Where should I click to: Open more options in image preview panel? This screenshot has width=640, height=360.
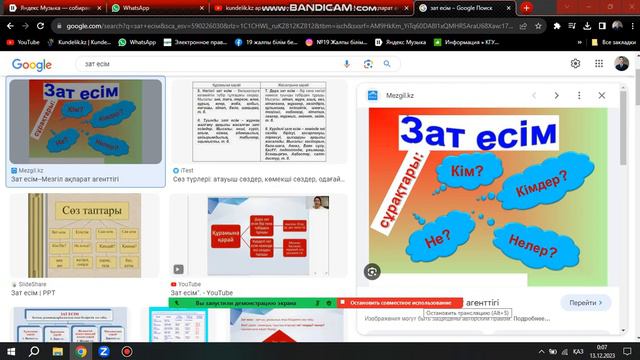[x=579, y=95]
